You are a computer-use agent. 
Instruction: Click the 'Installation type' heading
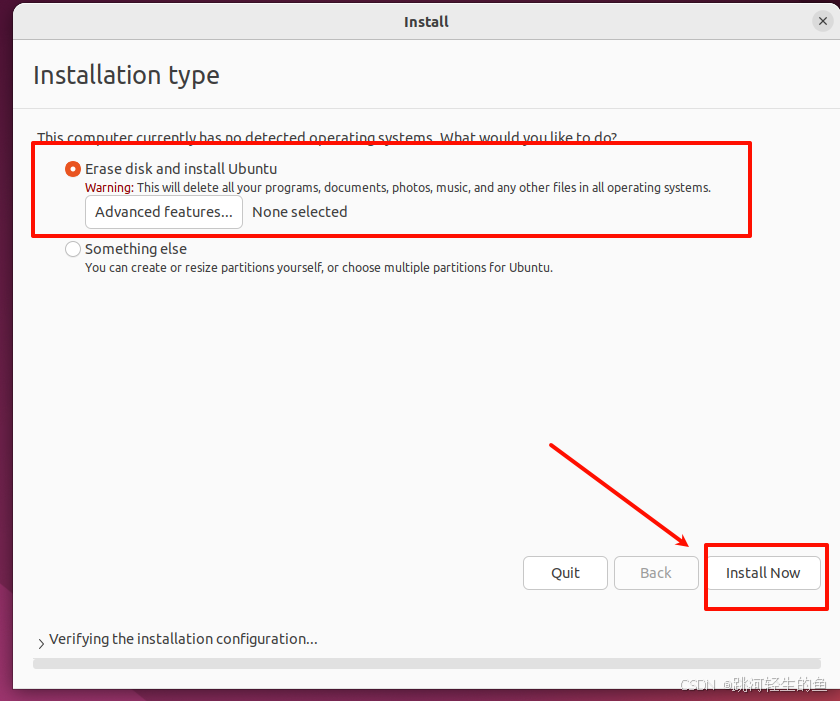point(126,75)
